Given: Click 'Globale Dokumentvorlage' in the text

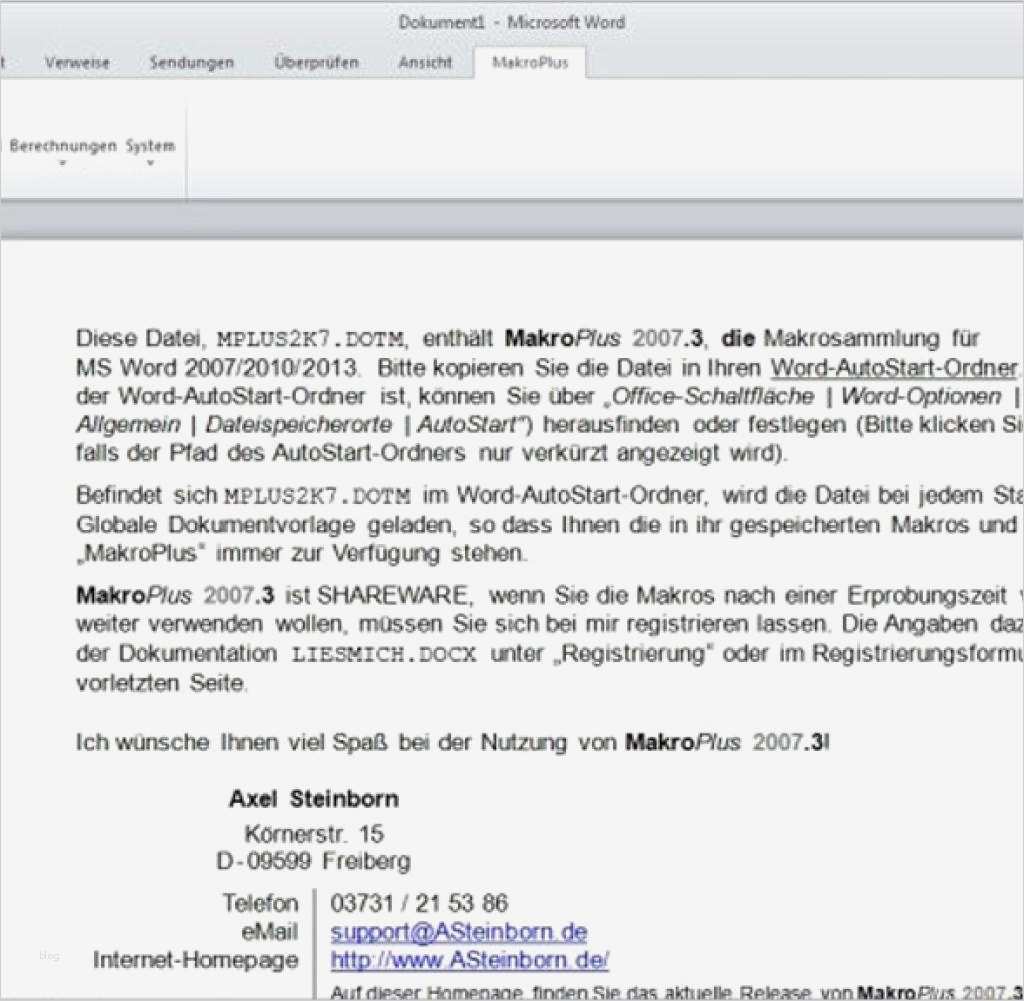Looking at the screenshot, I should pos(216,525).
